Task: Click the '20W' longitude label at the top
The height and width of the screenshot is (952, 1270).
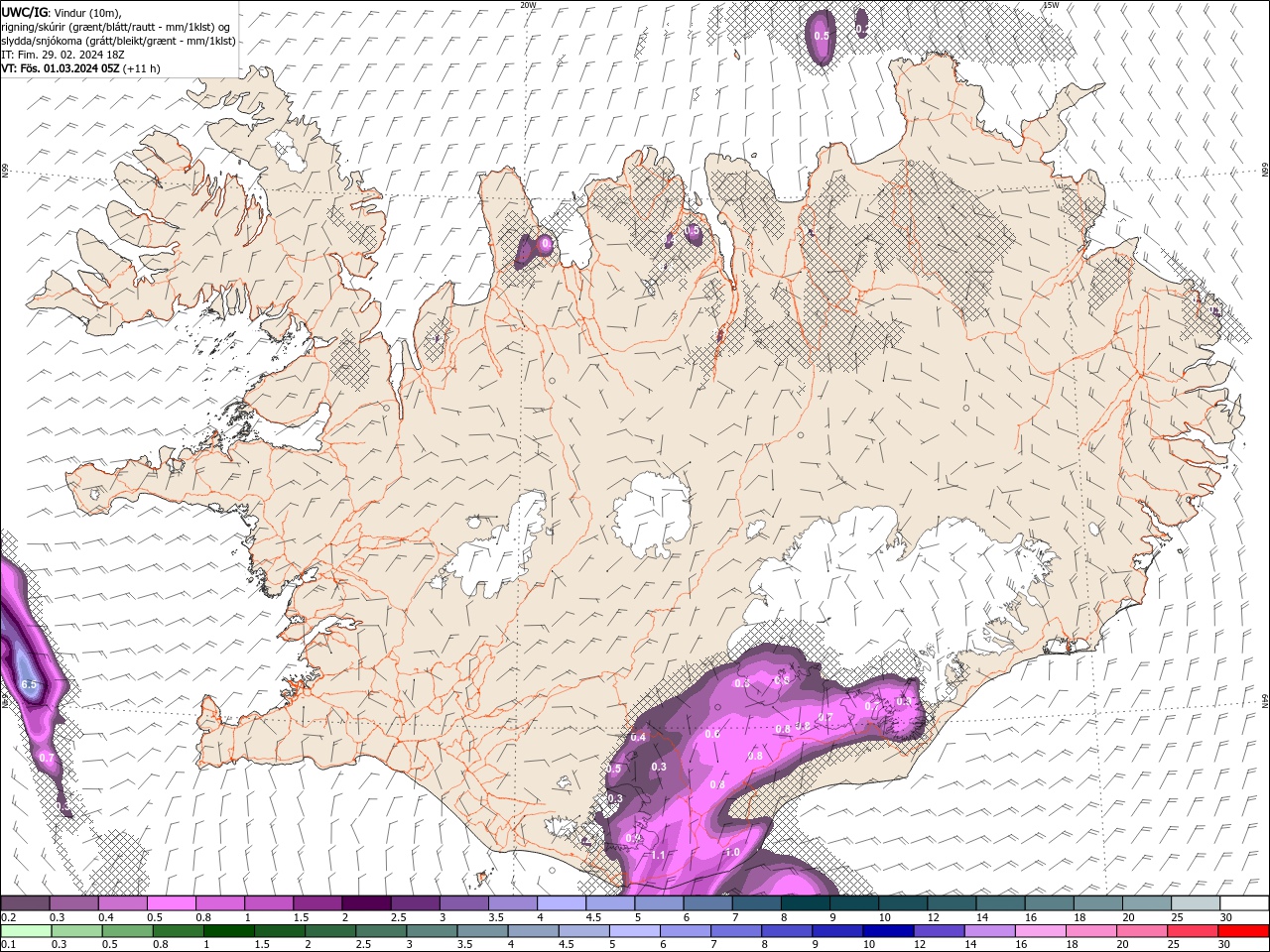Action: pos(529,5)
